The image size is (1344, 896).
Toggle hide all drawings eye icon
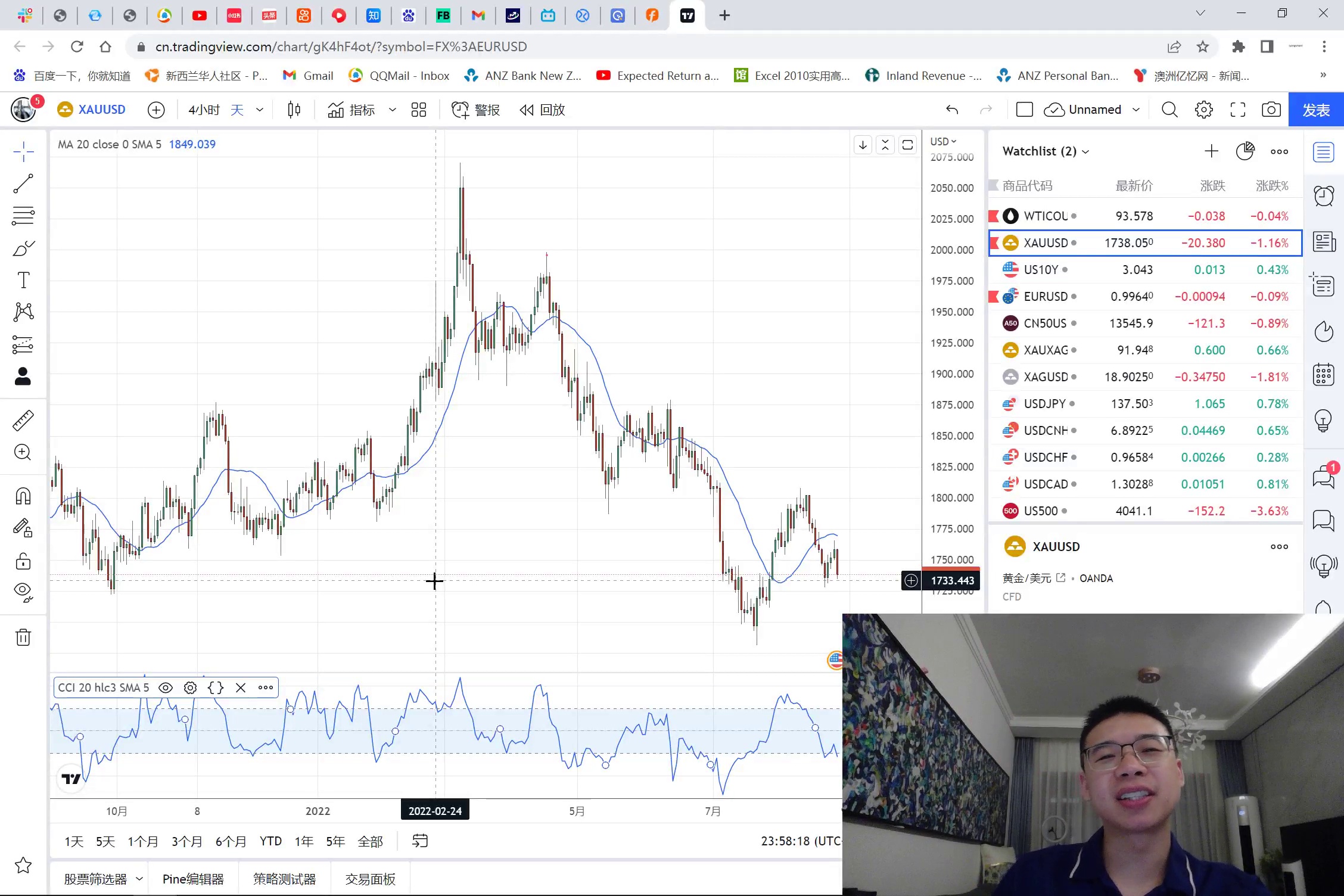point(23,591)
